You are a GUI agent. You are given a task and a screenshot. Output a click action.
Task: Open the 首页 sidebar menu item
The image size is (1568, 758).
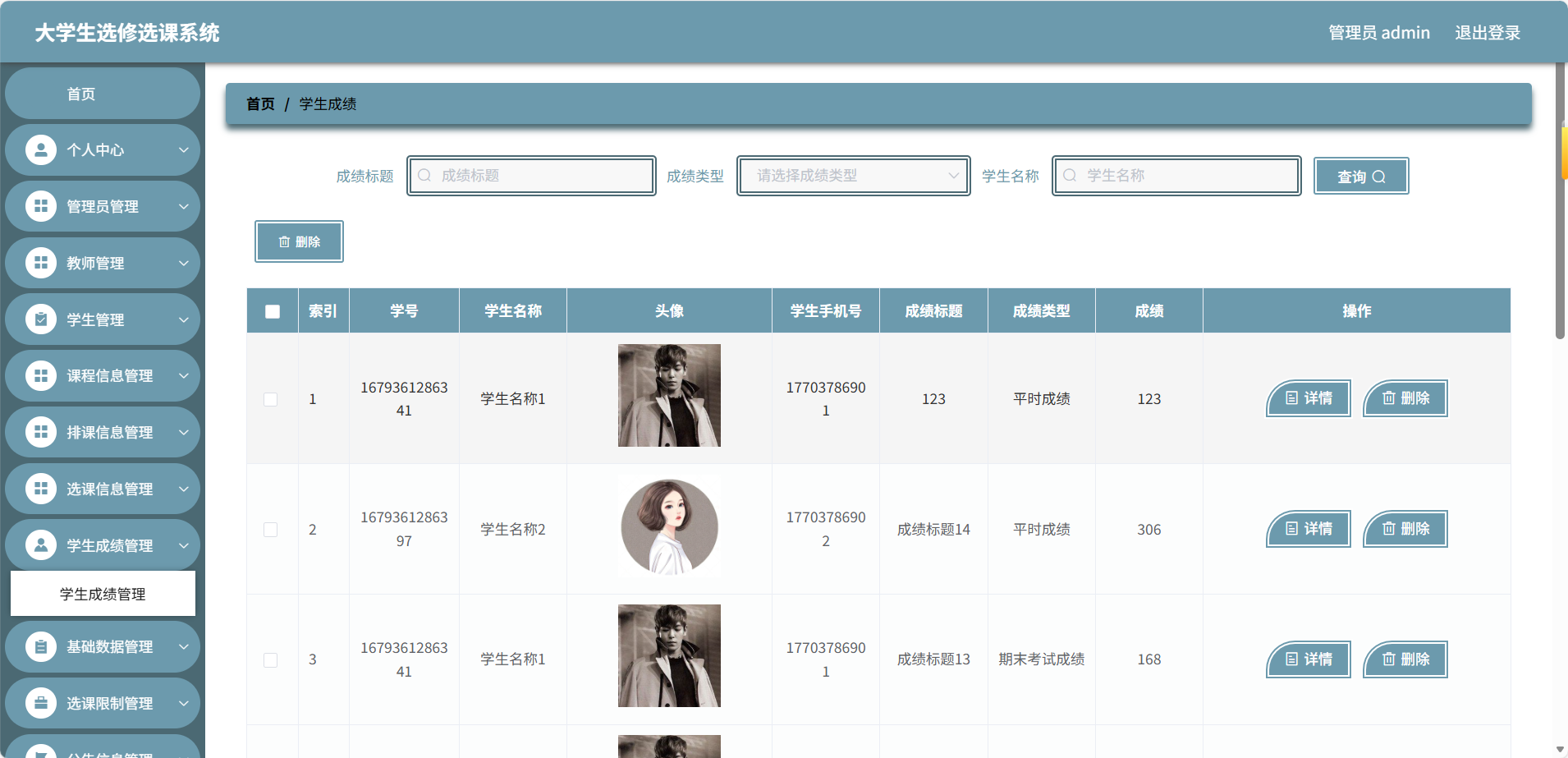pos(103,94)
